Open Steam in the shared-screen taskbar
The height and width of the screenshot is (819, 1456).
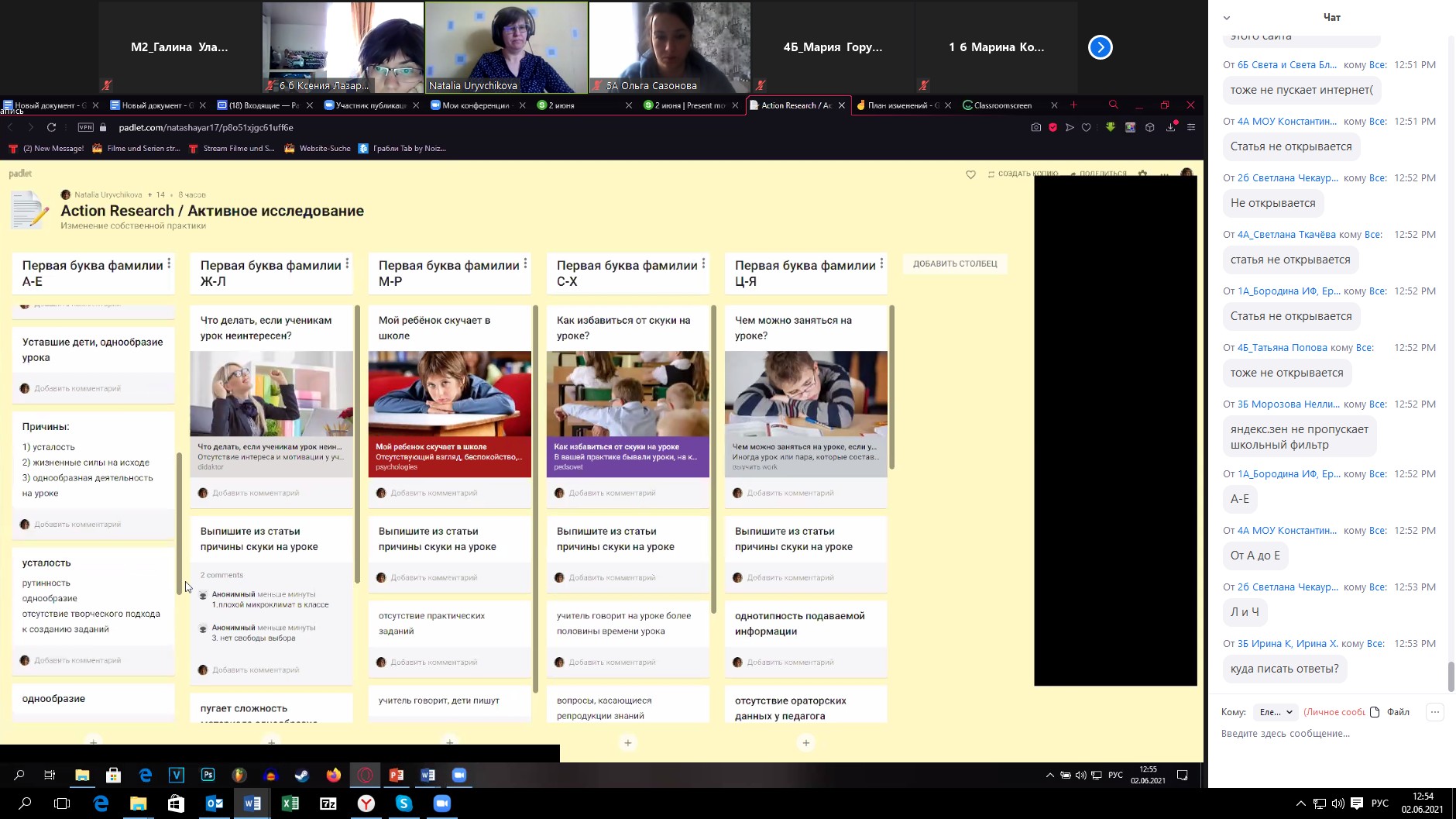coord(301,775)
